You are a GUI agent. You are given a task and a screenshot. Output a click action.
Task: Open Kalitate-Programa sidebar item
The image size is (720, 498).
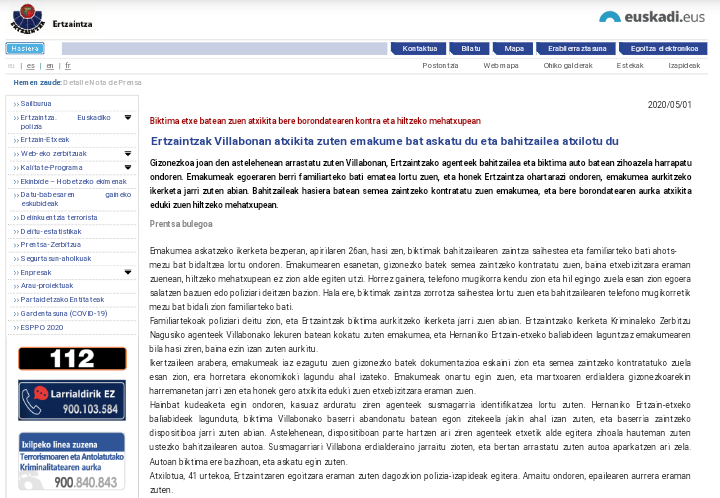(51, 168)
